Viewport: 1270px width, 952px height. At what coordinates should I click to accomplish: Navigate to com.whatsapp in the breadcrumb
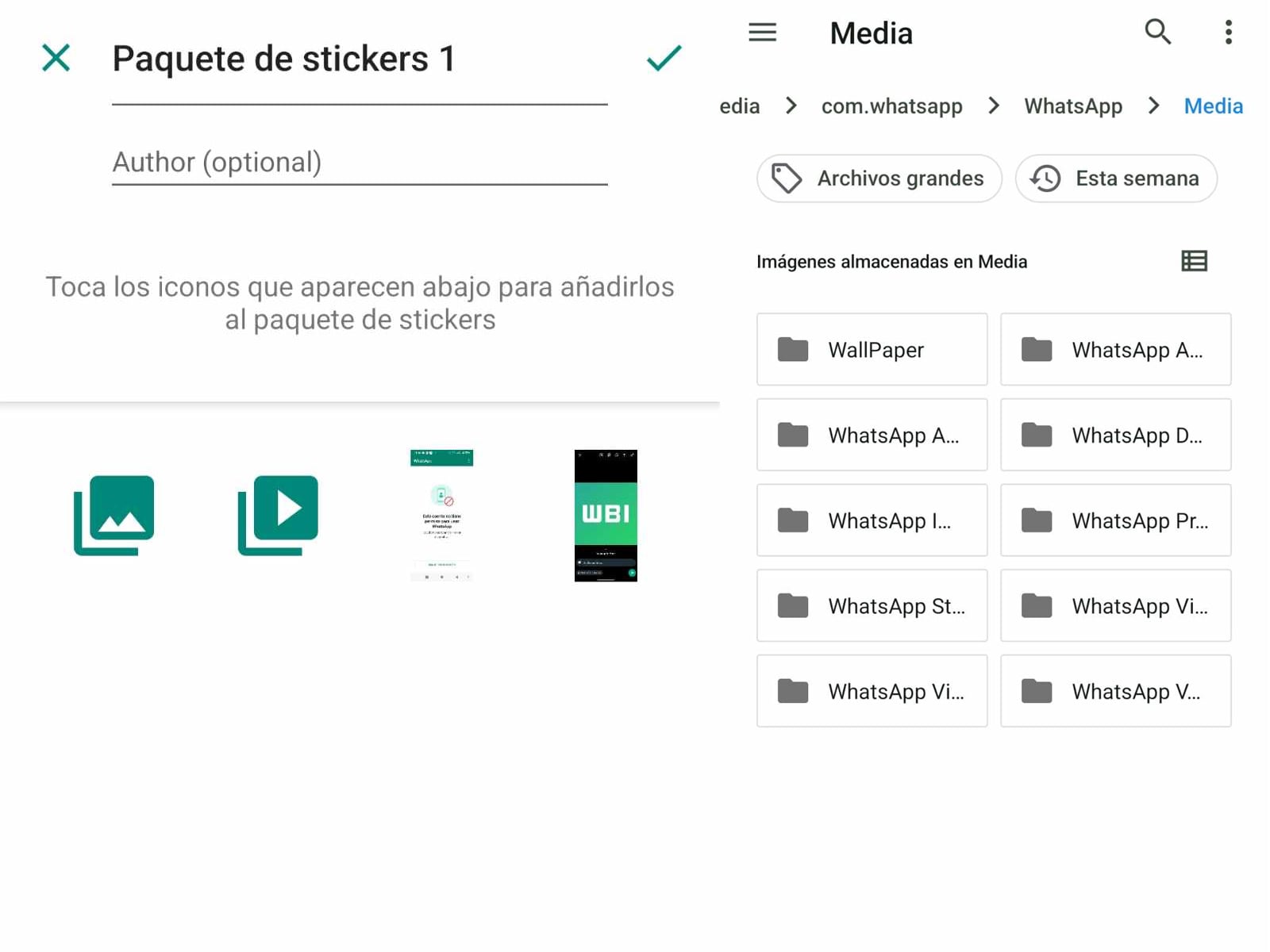[x=891, y=106]
